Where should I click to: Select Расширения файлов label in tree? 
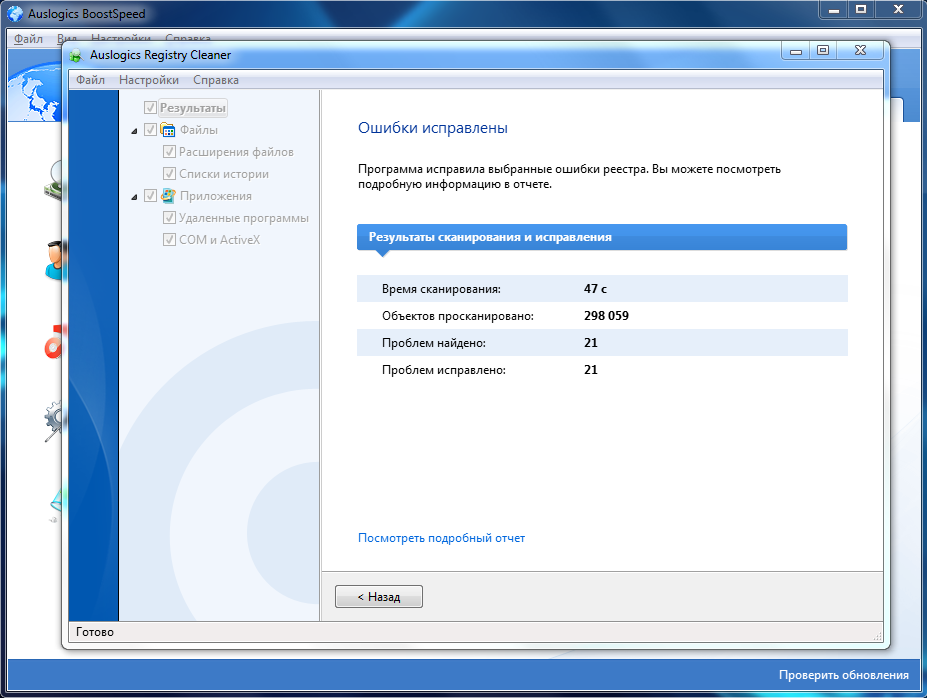point(236,152)
